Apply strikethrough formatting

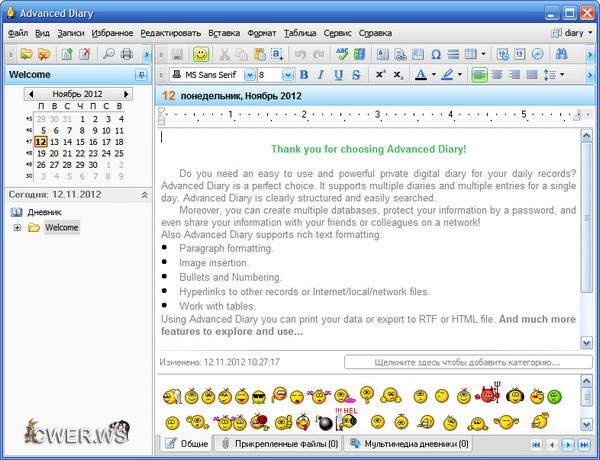[355, 75]
